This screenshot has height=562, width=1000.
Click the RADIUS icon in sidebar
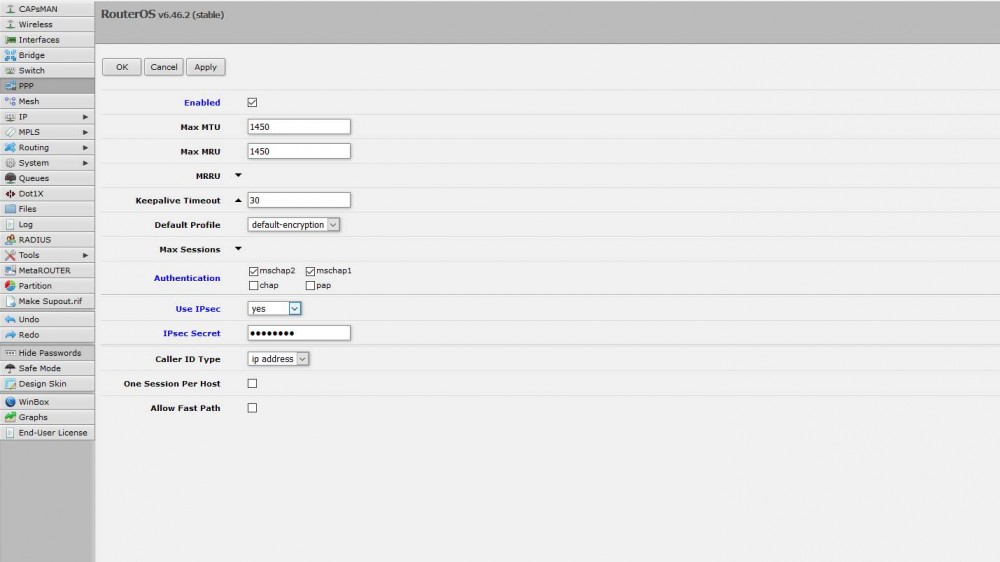click(x=10, y=240)
